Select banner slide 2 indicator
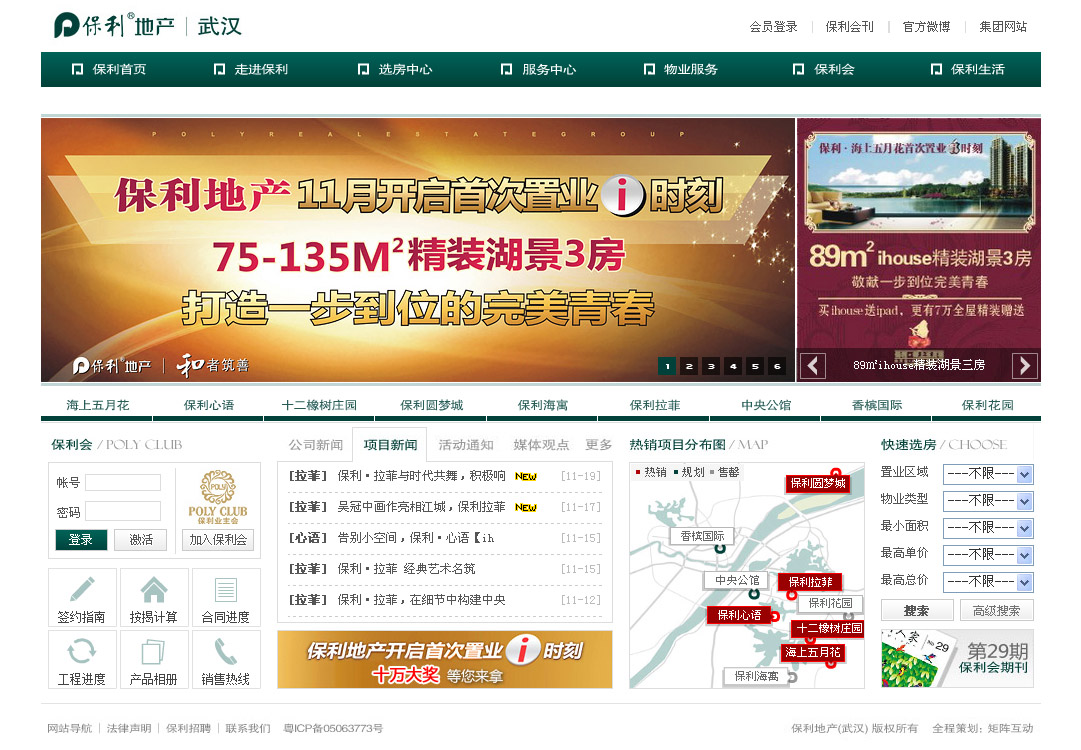 (x=689, y=366)
